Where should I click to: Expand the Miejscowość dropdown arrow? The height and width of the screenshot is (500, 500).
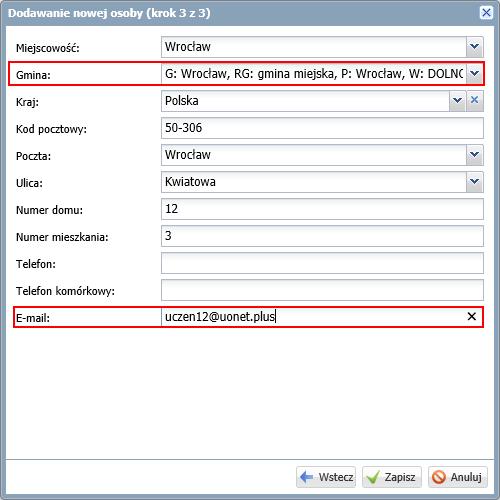[475, 47]
